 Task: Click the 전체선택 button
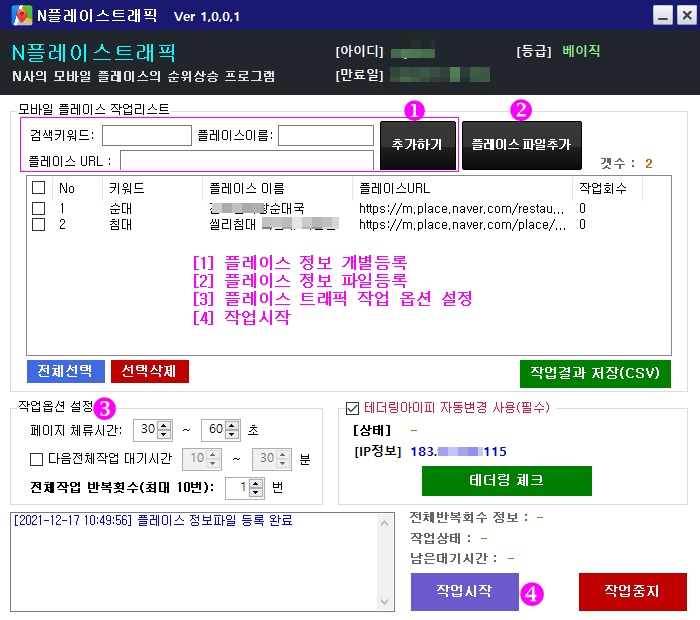point(66,371)
